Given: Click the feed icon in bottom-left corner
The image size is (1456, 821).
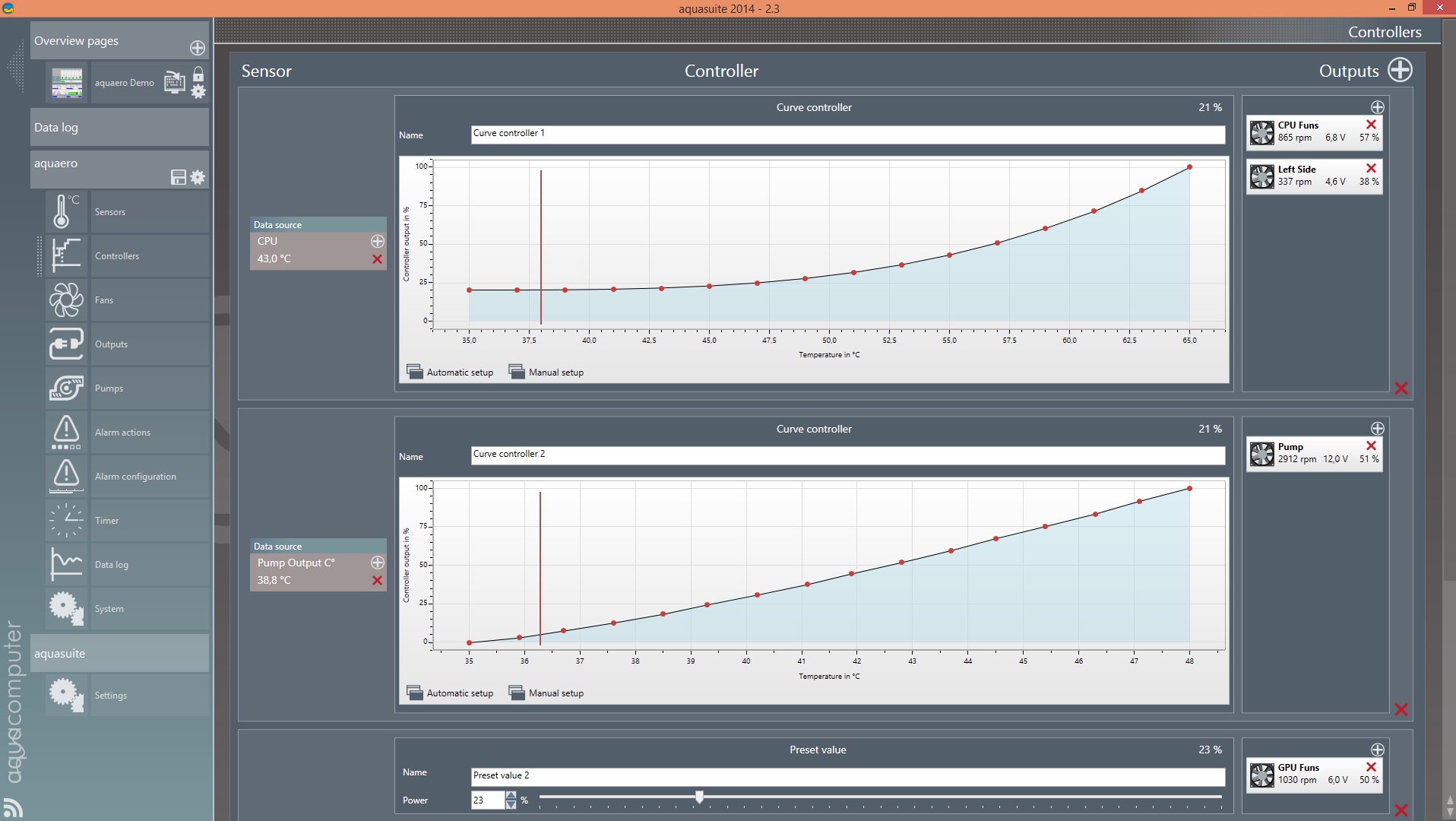Looking at the screenshot, I should tap(13, 807).
